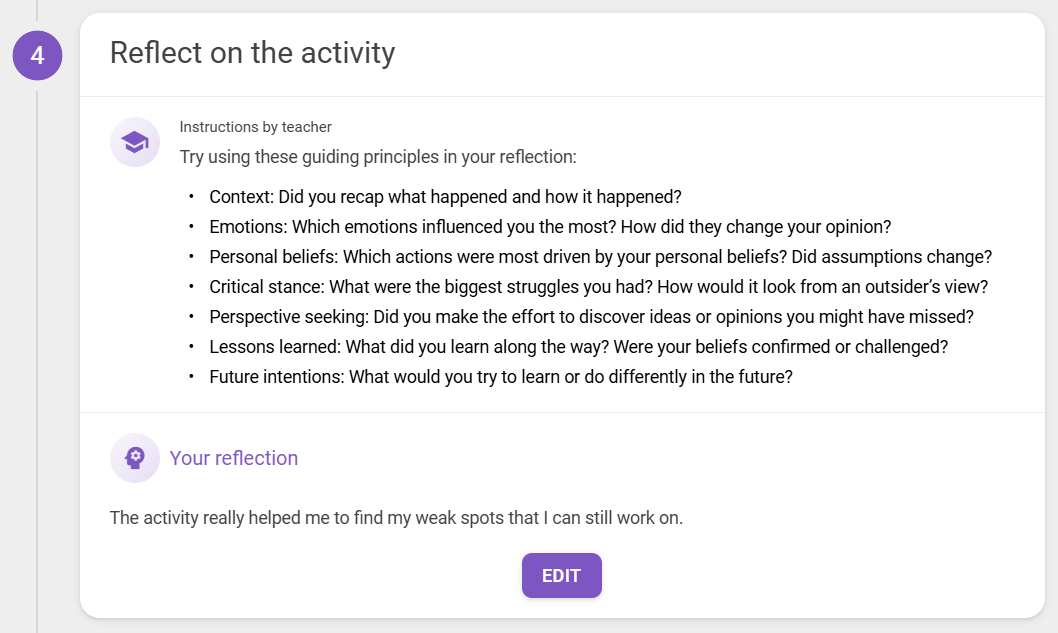Select the step 4 circle marker
The width and height of the screenshot is (1058, 633).
coord(38,55)
